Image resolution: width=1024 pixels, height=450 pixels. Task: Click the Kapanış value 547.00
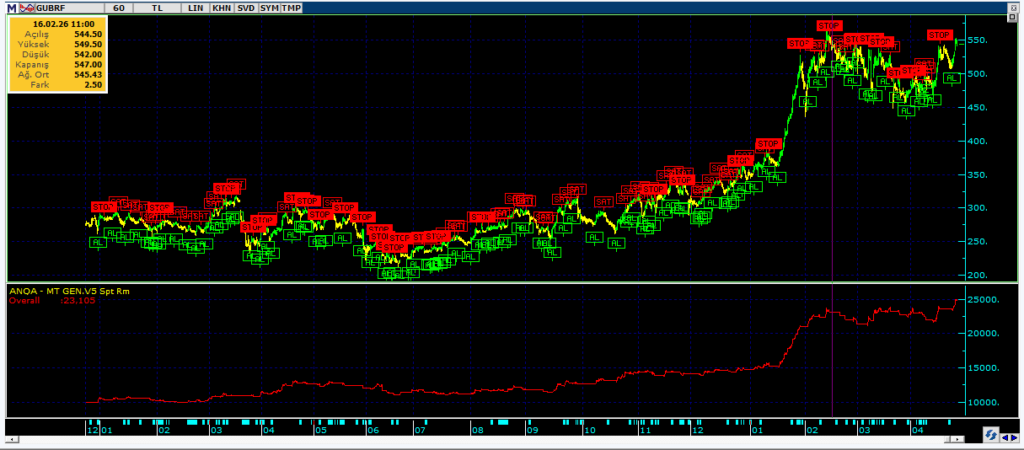(x=88, y=64)
